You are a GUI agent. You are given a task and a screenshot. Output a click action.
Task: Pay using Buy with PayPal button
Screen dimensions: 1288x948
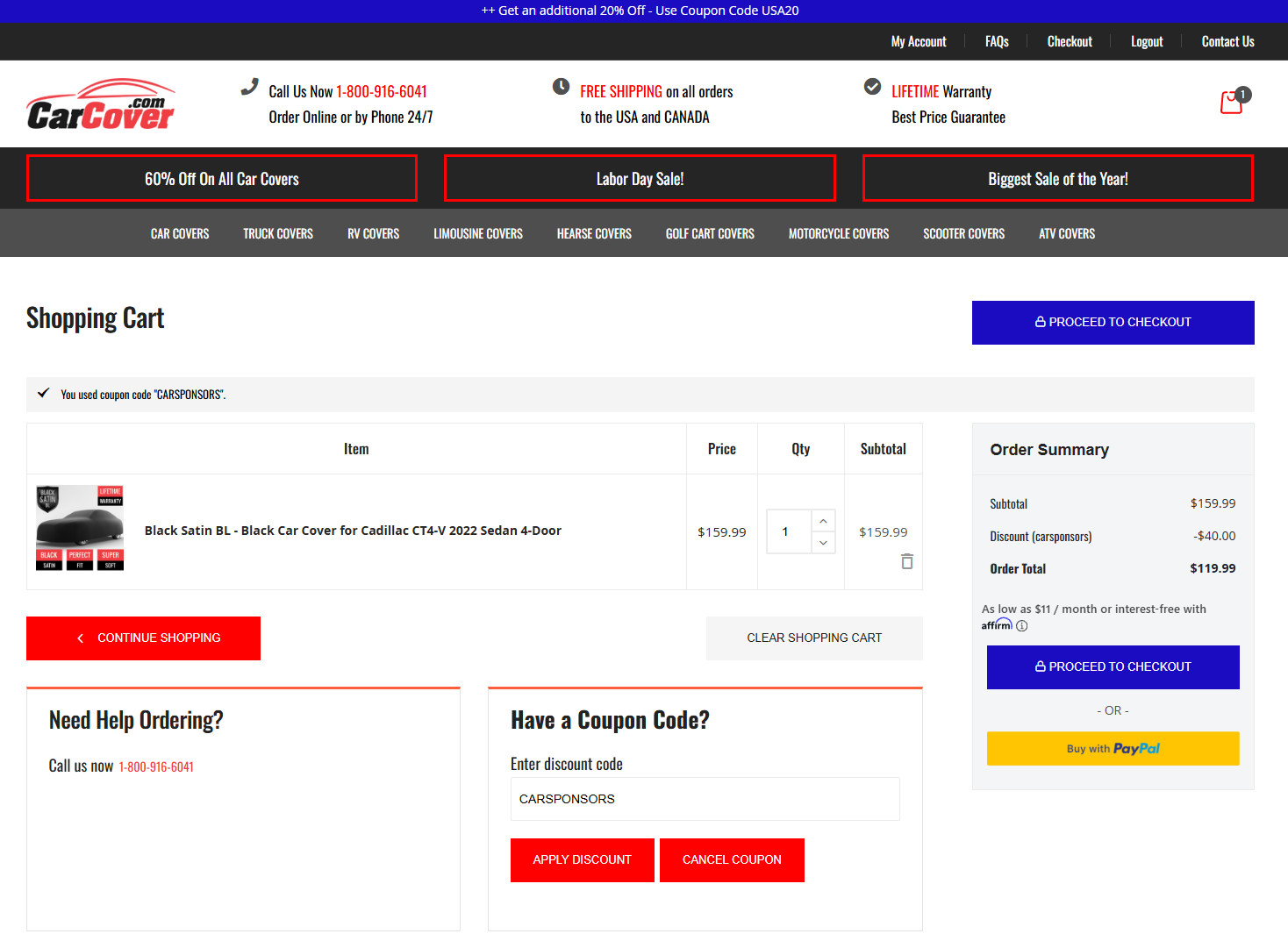(x=1113, y=749)
